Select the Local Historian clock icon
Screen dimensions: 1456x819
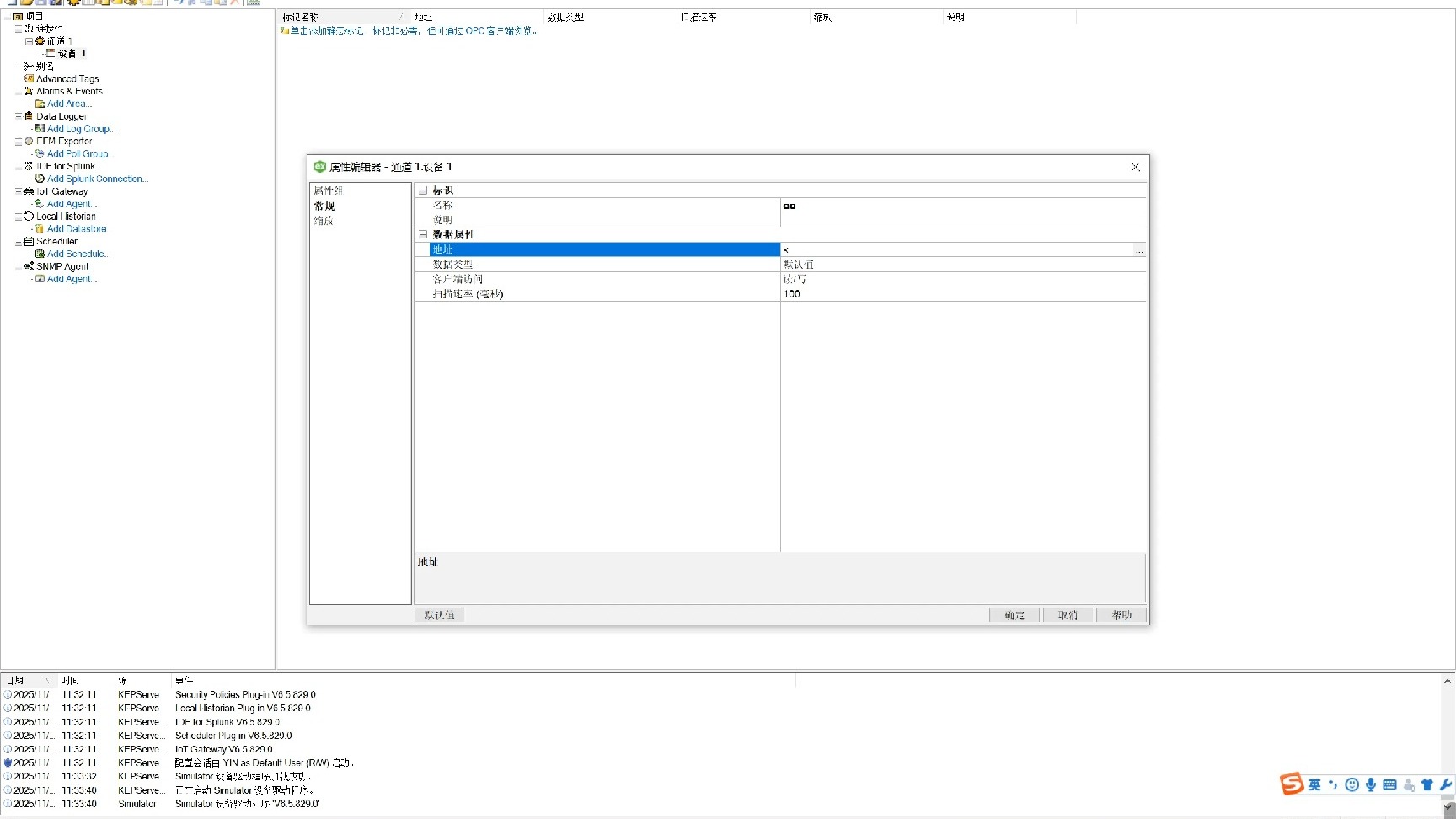[29, 217]
